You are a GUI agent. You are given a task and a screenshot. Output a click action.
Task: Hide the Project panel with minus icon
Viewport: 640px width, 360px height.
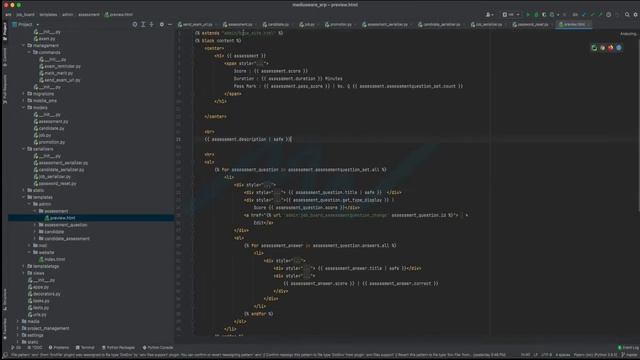click(x=170, y=24)
